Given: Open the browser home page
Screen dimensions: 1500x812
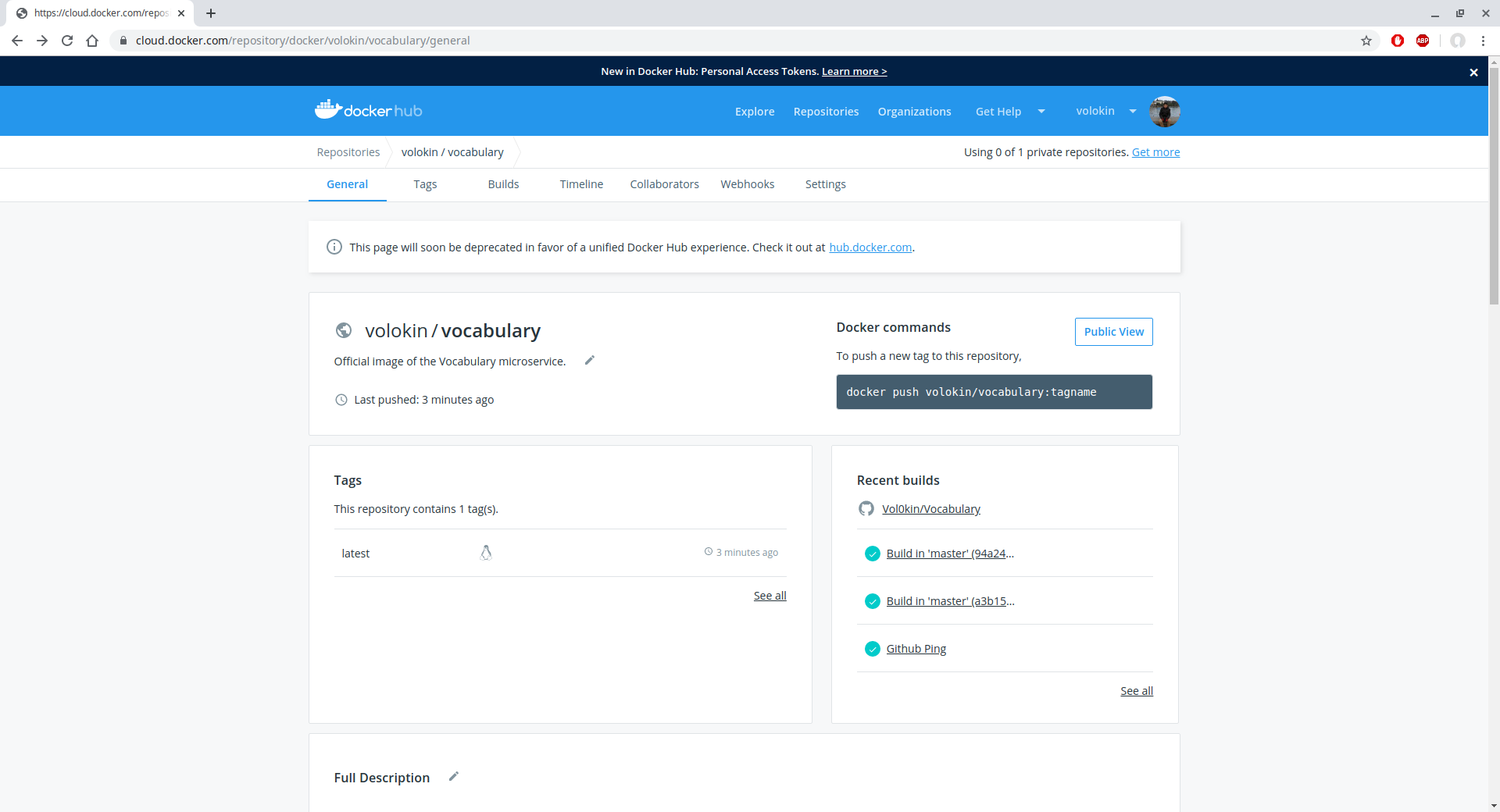Looking at the screenshot, I should (x=92, y=41).
